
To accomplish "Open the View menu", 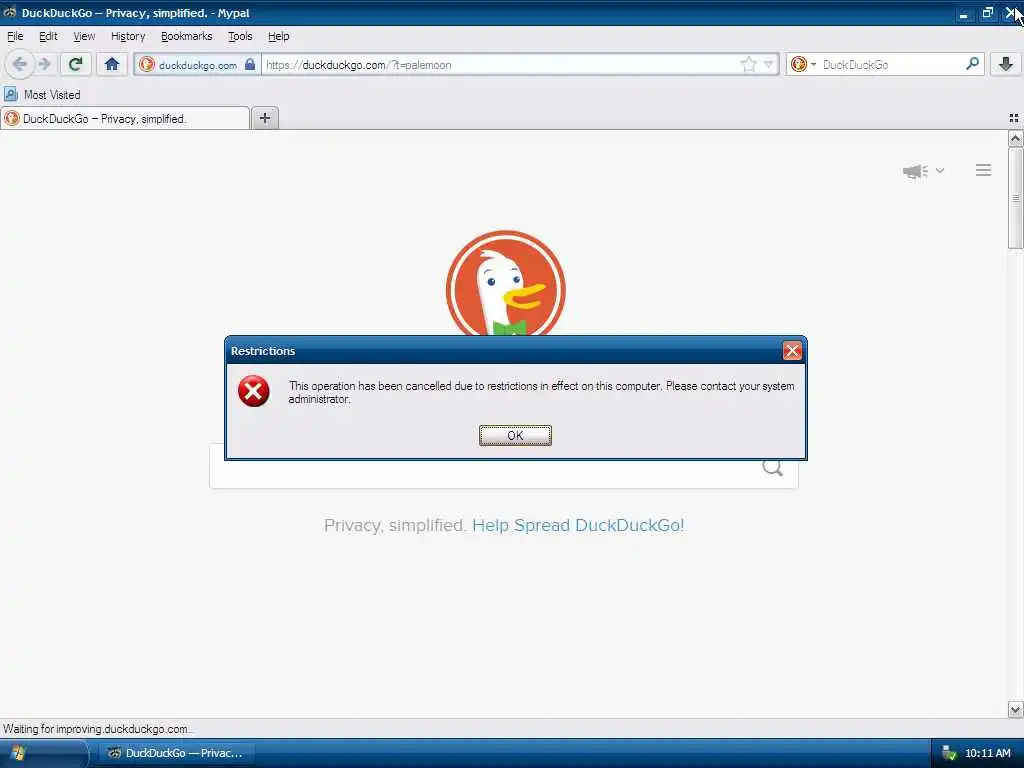I will 84,36.
